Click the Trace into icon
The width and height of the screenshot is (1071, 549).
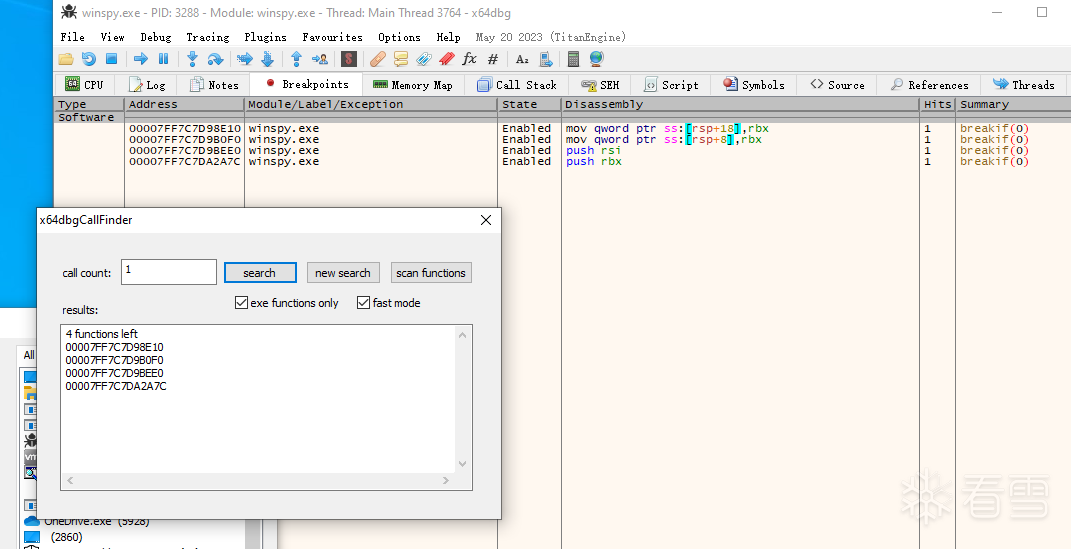coord(245,59)
